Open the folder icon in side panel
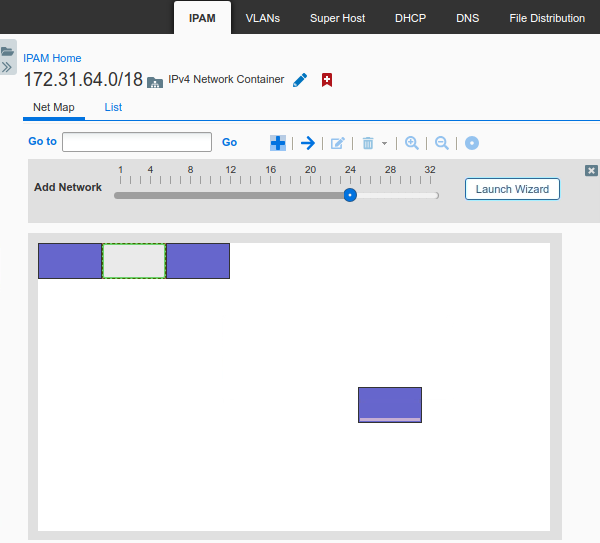 click(x=8, y=51)
